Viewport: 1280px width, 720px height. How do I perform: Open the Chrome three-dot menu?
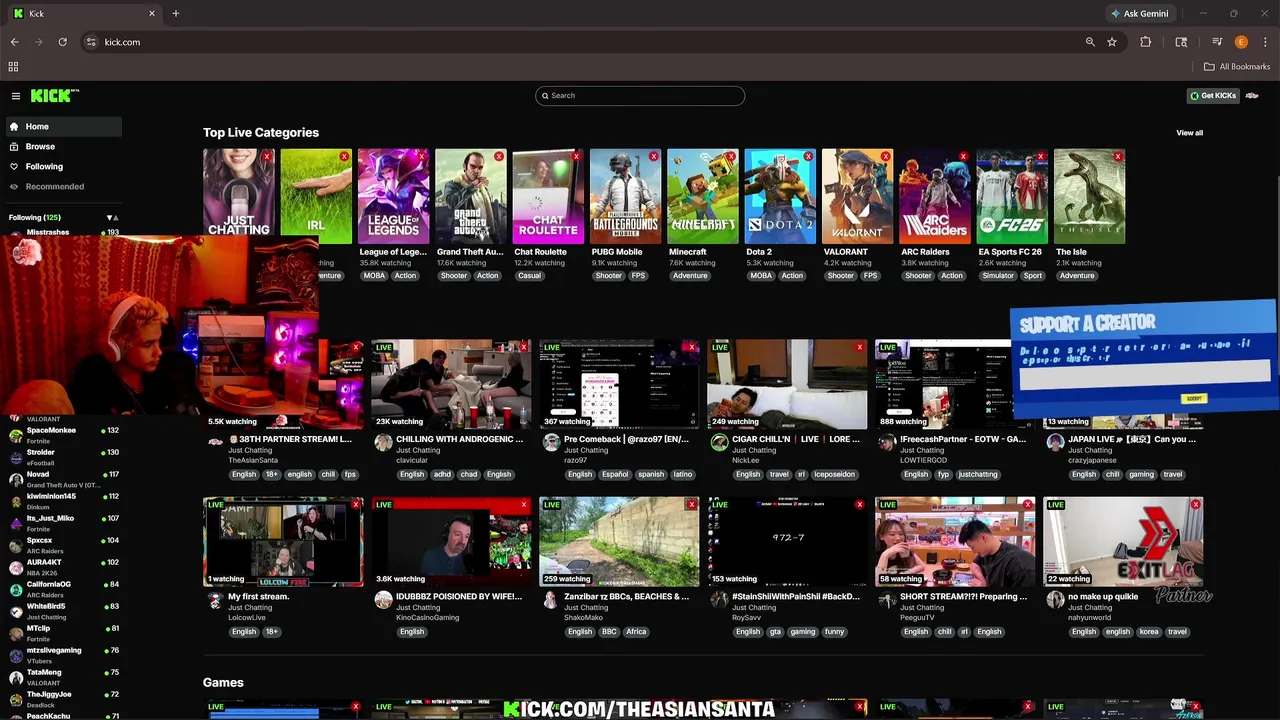pyautogui.click(x=1265, y=42)
